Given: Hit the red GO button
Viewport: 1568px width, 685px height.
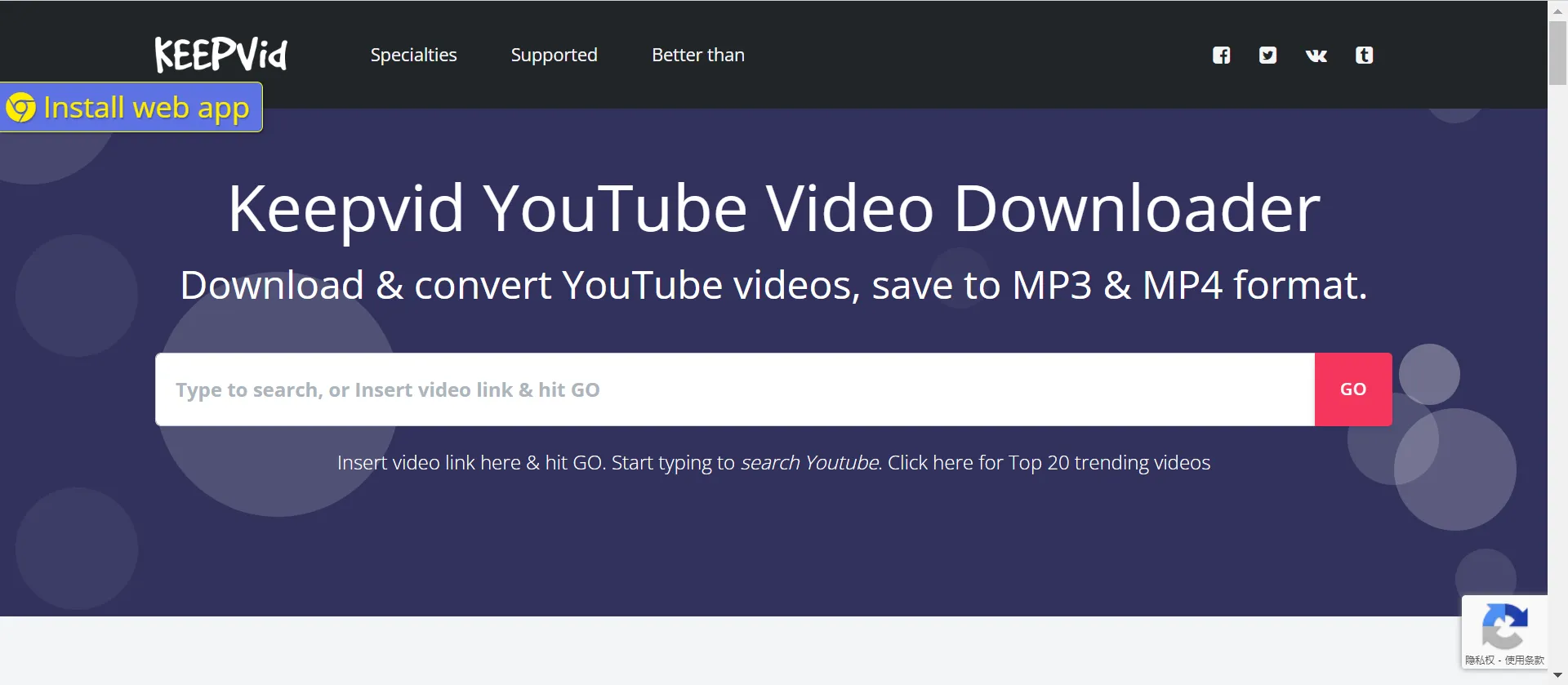Looking at the screenshot, I should click(x=1353, y=389).
